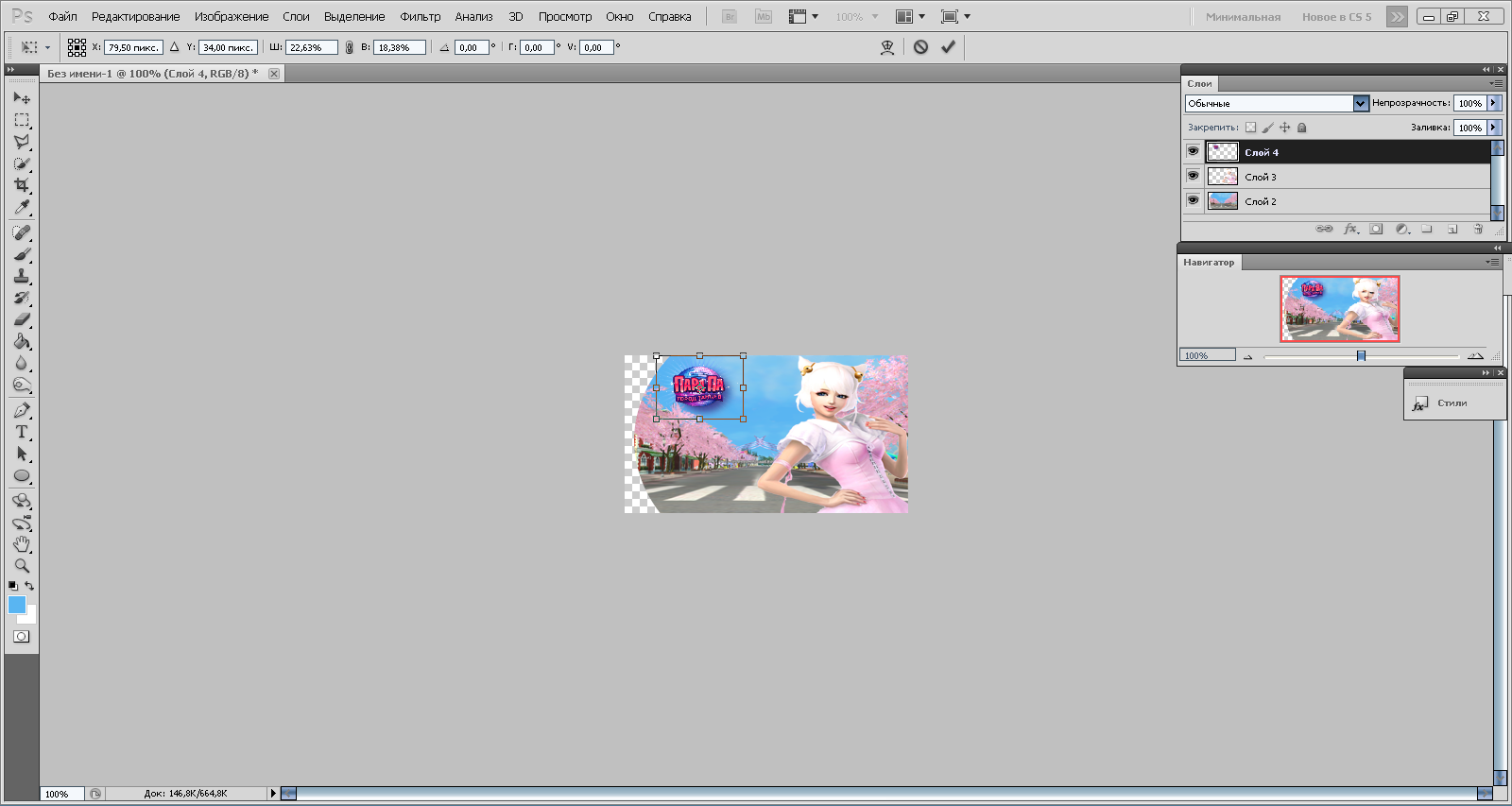Open the Редактирование menu
The height and width of the screenshot is (806, 1512).
135,17
